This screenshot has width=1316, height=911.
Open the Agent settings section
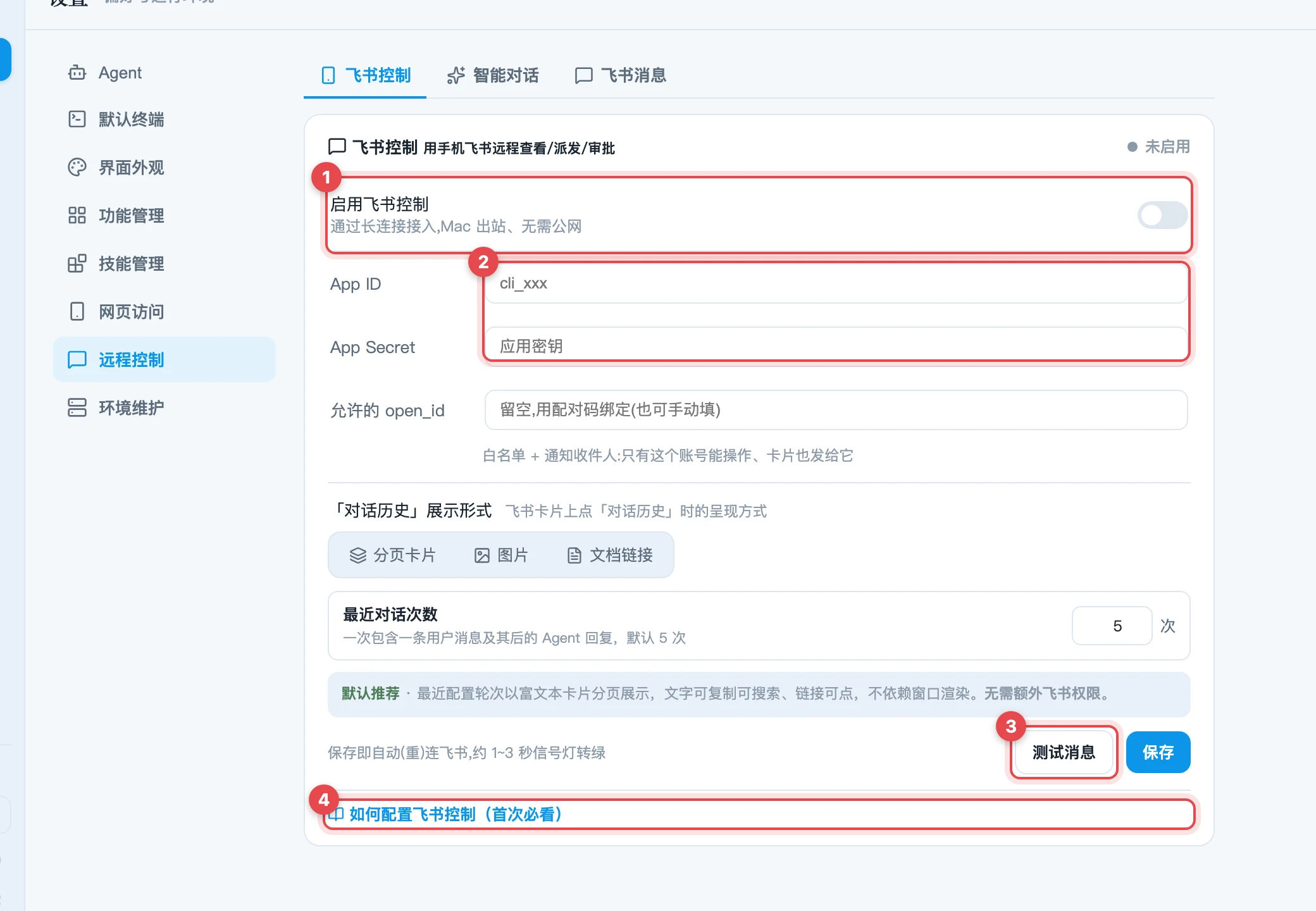click(x=164, y=73)
